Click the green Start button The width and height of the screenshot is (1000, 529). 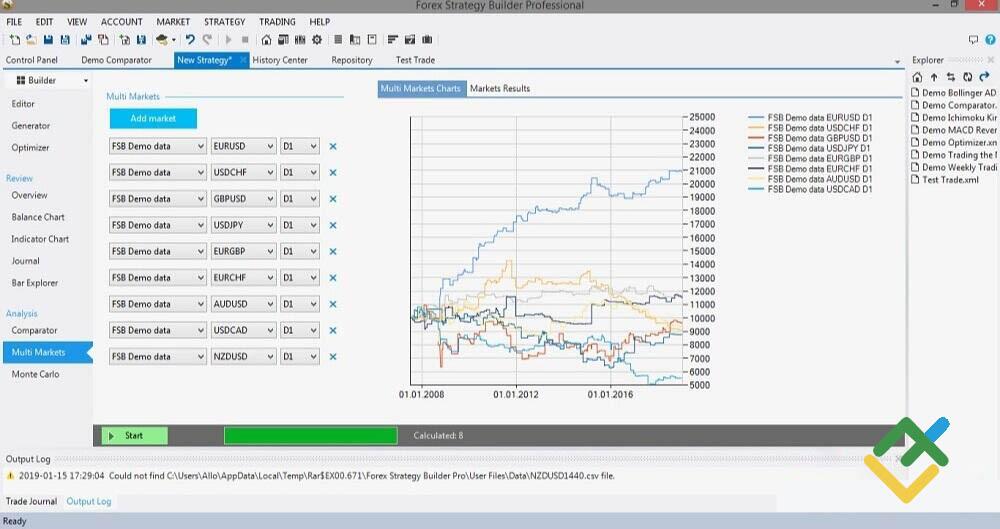135,436
